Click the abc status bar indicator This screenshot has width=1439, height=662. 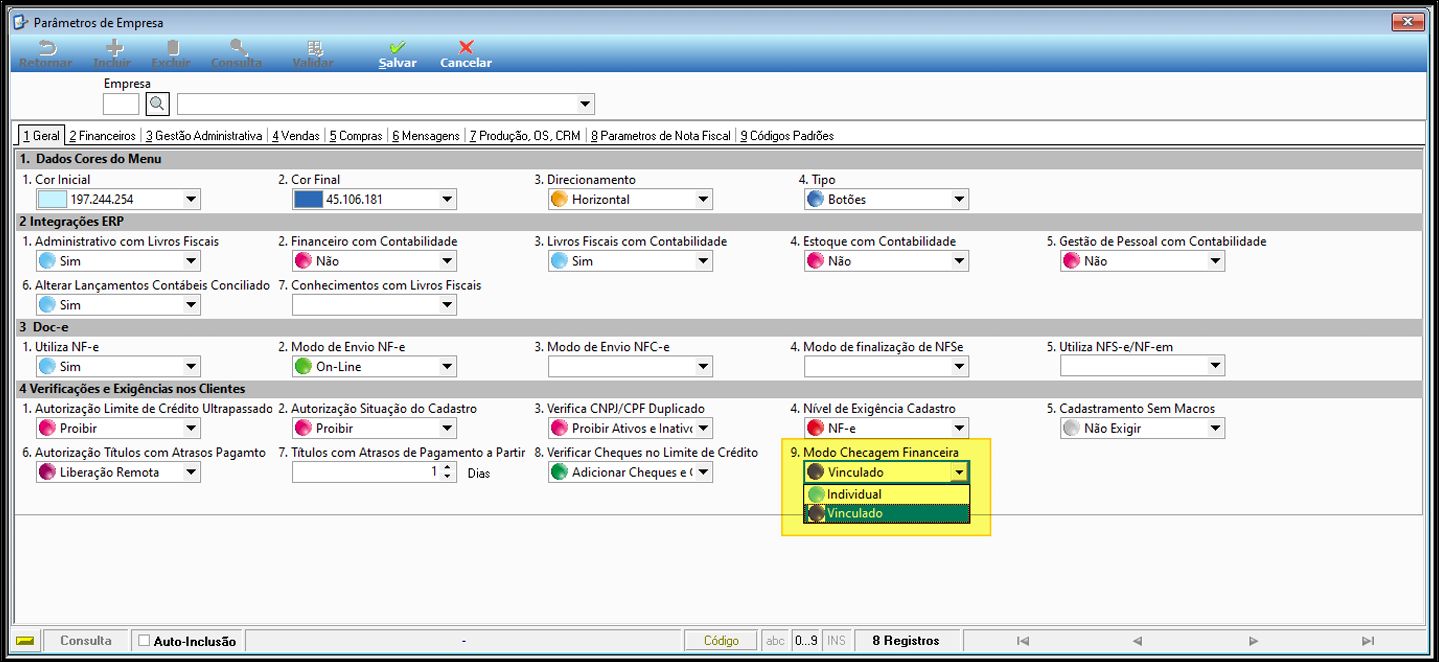[x=775, y=640]
